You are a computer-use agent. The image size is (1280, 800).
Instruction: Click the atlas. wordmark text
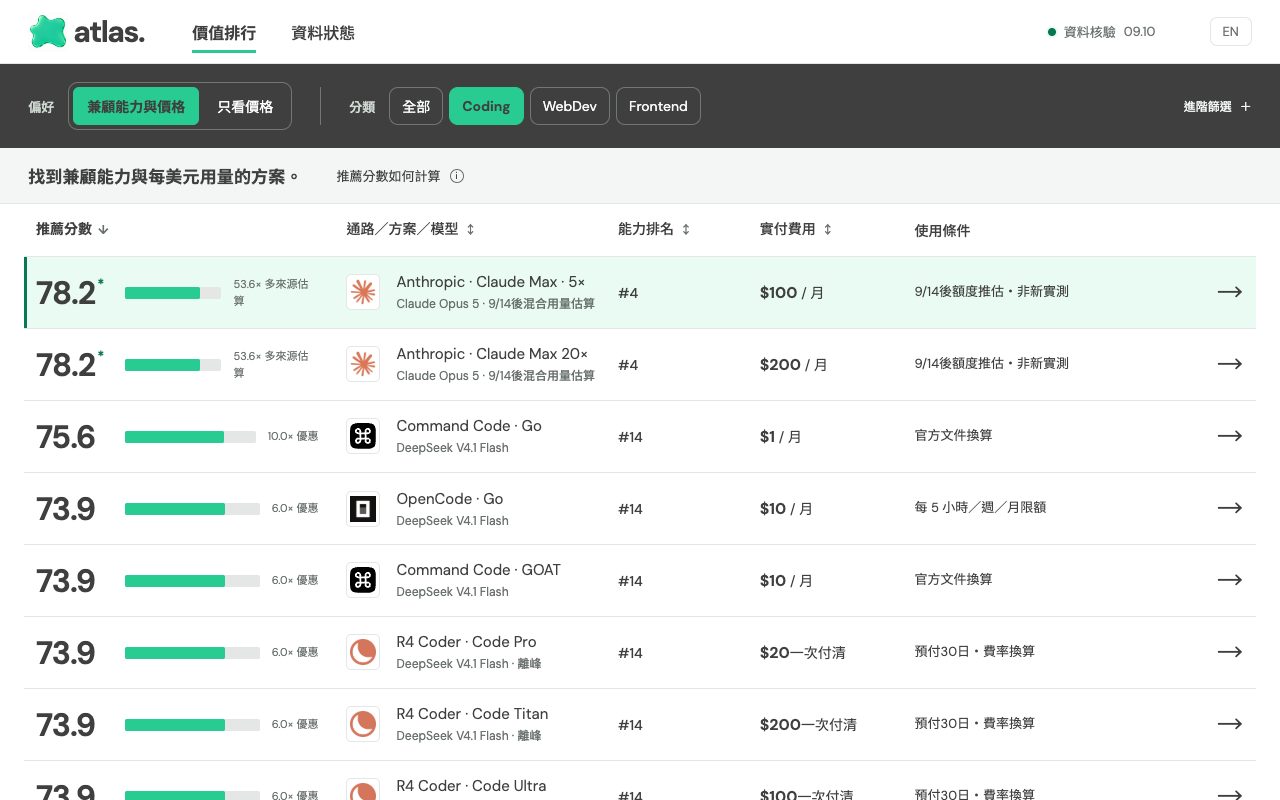(x=109, y=32)
